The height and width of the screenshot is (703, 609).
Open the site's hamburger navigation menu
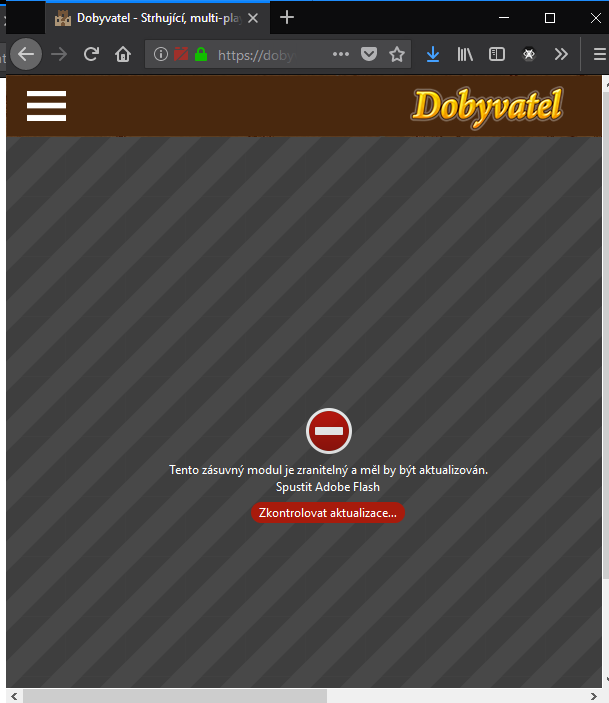[46, 106]
